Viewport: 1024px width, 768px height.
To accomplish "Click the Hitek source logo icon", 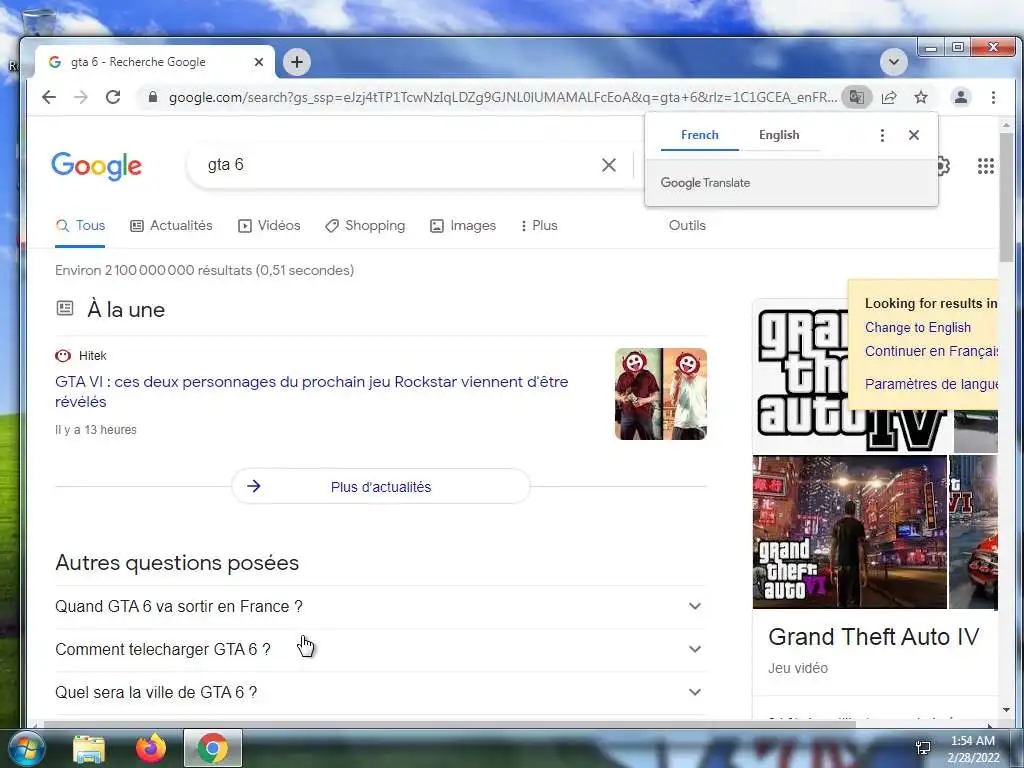I will point(63,356).
